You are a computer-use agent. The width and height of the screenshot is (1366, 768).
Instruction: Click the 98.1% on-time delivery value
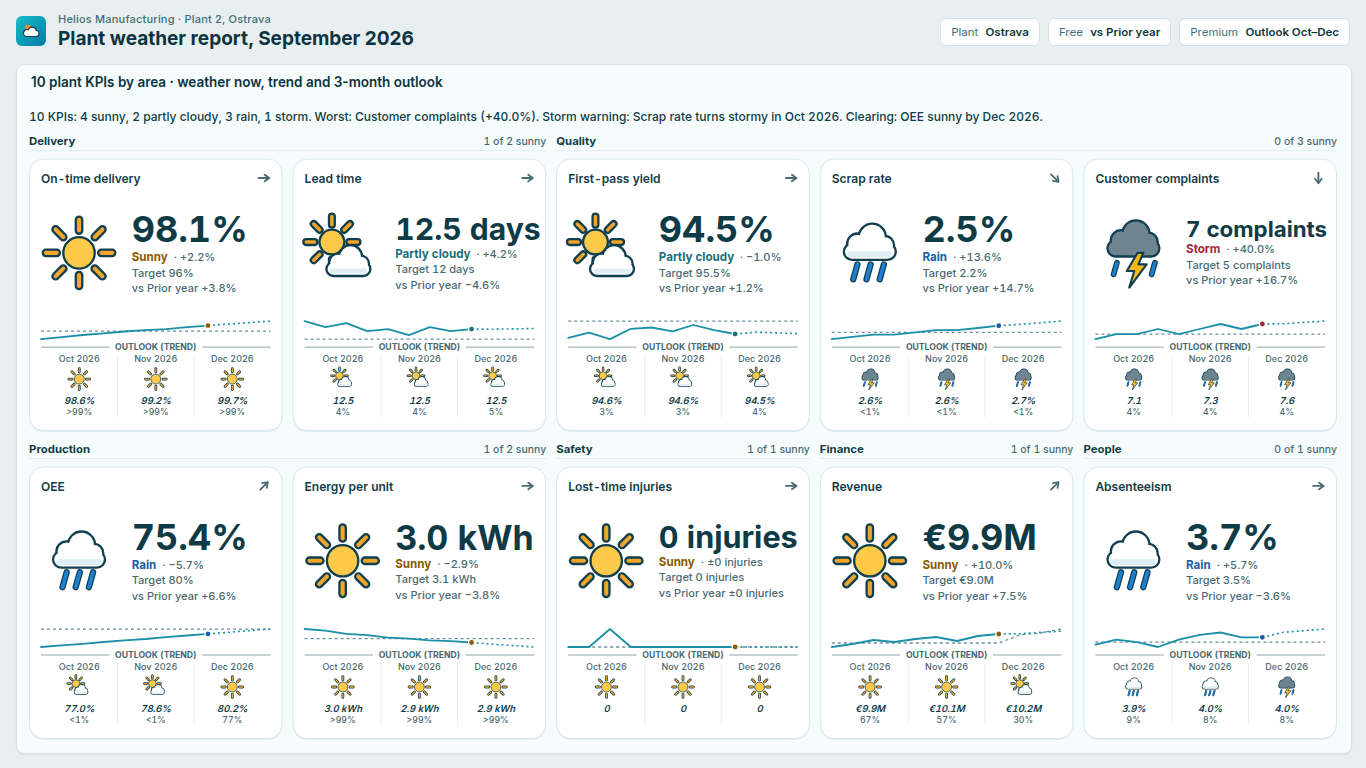point(189,229)
